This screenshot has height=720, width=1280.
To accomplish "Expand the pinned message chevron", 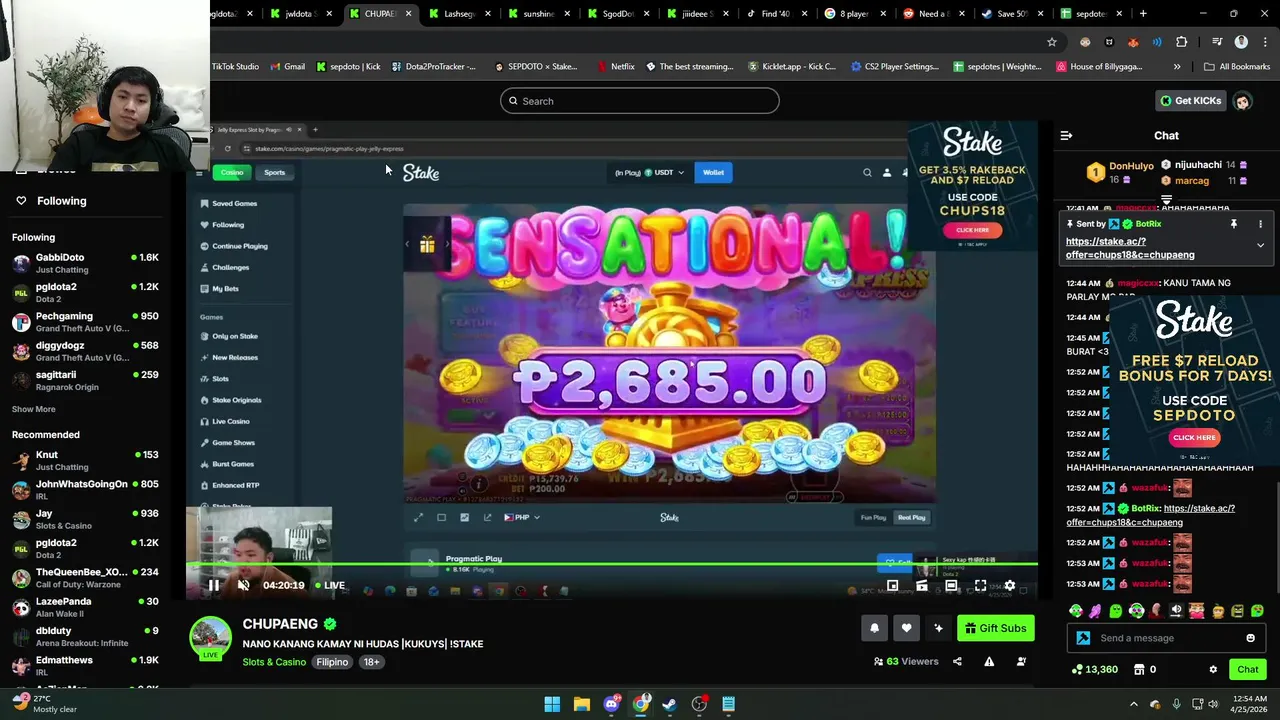I will 1260,245.
